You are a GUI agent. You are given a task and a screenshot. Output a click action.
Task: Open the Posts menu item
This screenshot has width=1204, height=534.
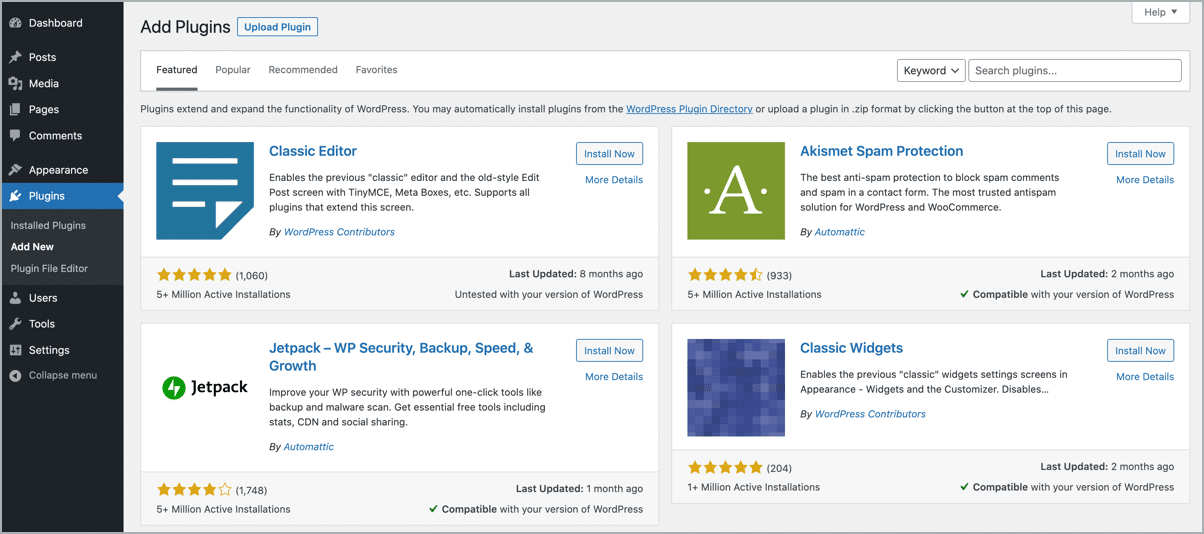pos(62,57)
